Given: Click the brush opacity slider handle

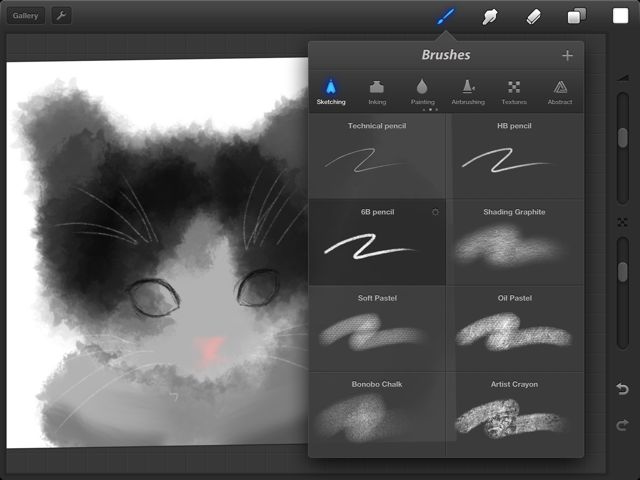Looking at the screenshot, I should (x=622, y=272).
